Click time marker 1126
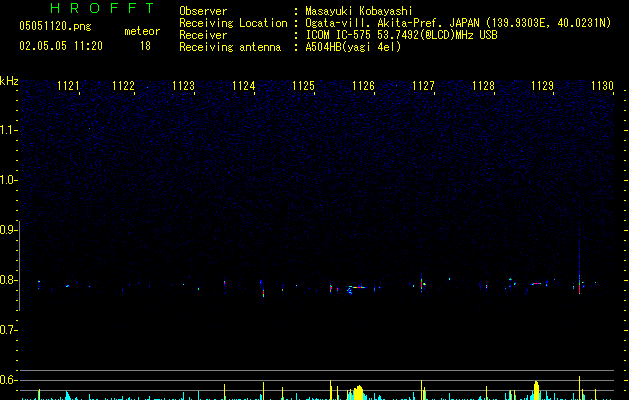Viewport: 629px width, 400px height. pos(363,86)
